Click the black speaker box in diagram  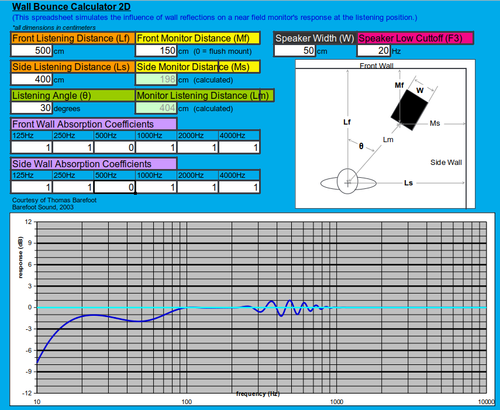[x=409, y=110]
